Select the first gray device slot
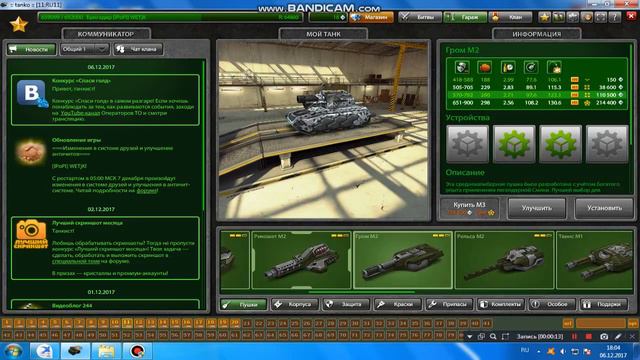The image size is (640, 360). (467, 144)
